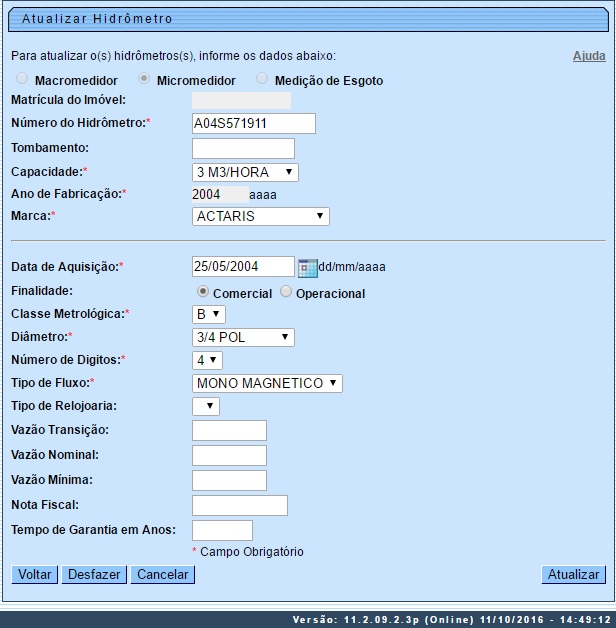
Task: Open the Classe Metrológica dropdown
Action: (208, 314)
